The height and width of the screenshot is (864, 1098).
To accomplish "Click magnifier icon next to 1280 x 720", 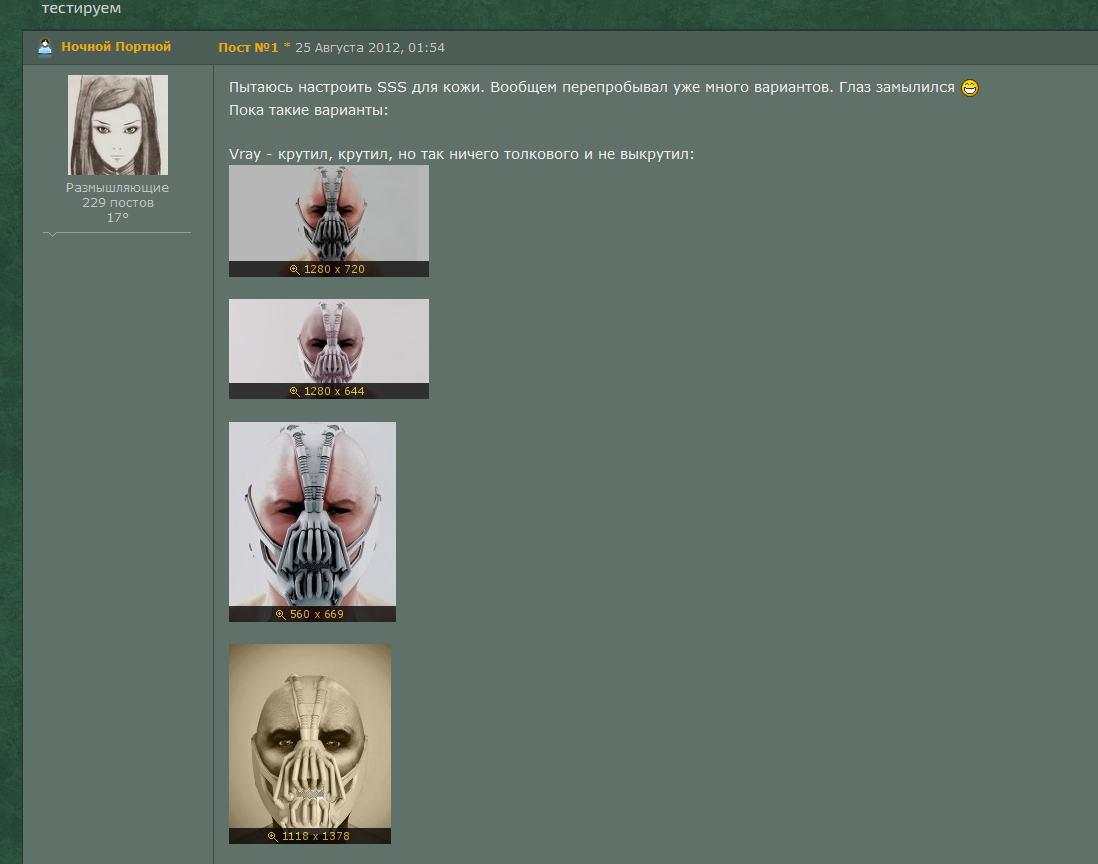I will (x=295, y=270).
